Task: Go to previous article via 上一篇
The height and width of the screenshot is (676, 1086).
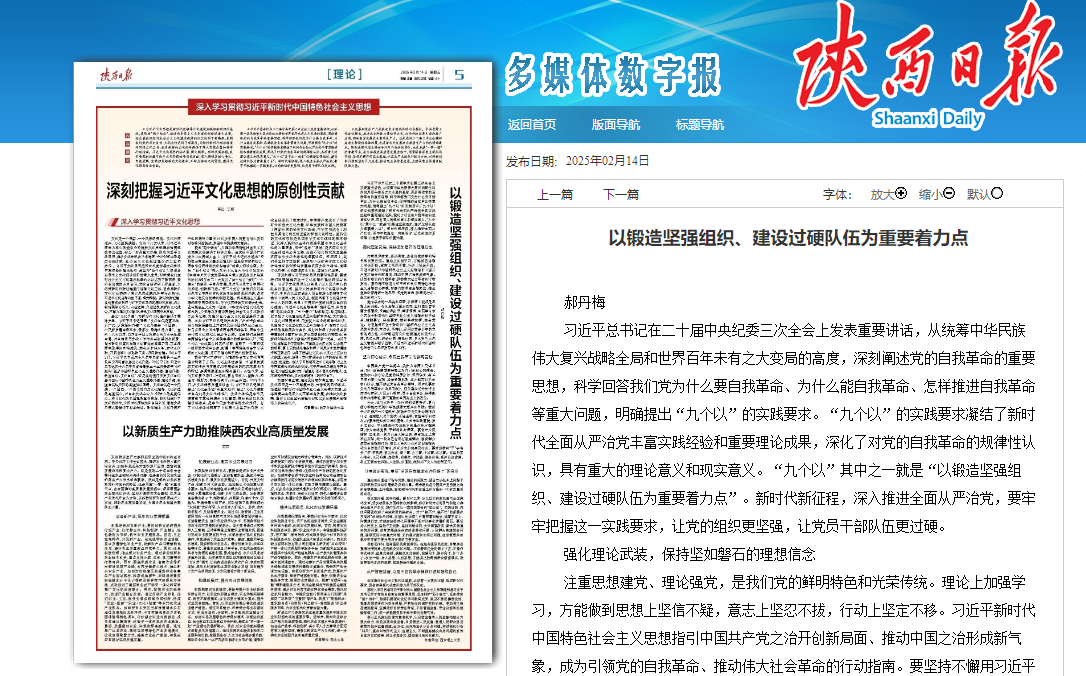Action: pos(555,195)
